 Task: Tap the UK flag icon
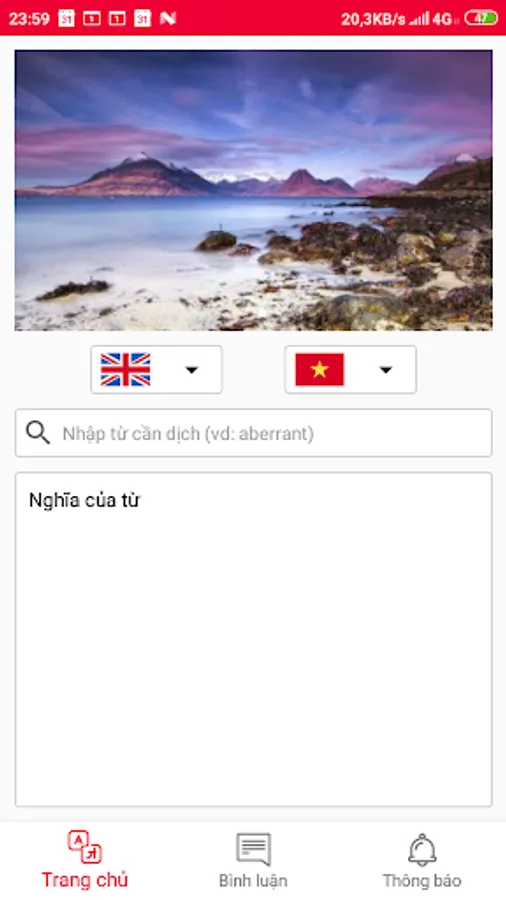click(125, 370)
